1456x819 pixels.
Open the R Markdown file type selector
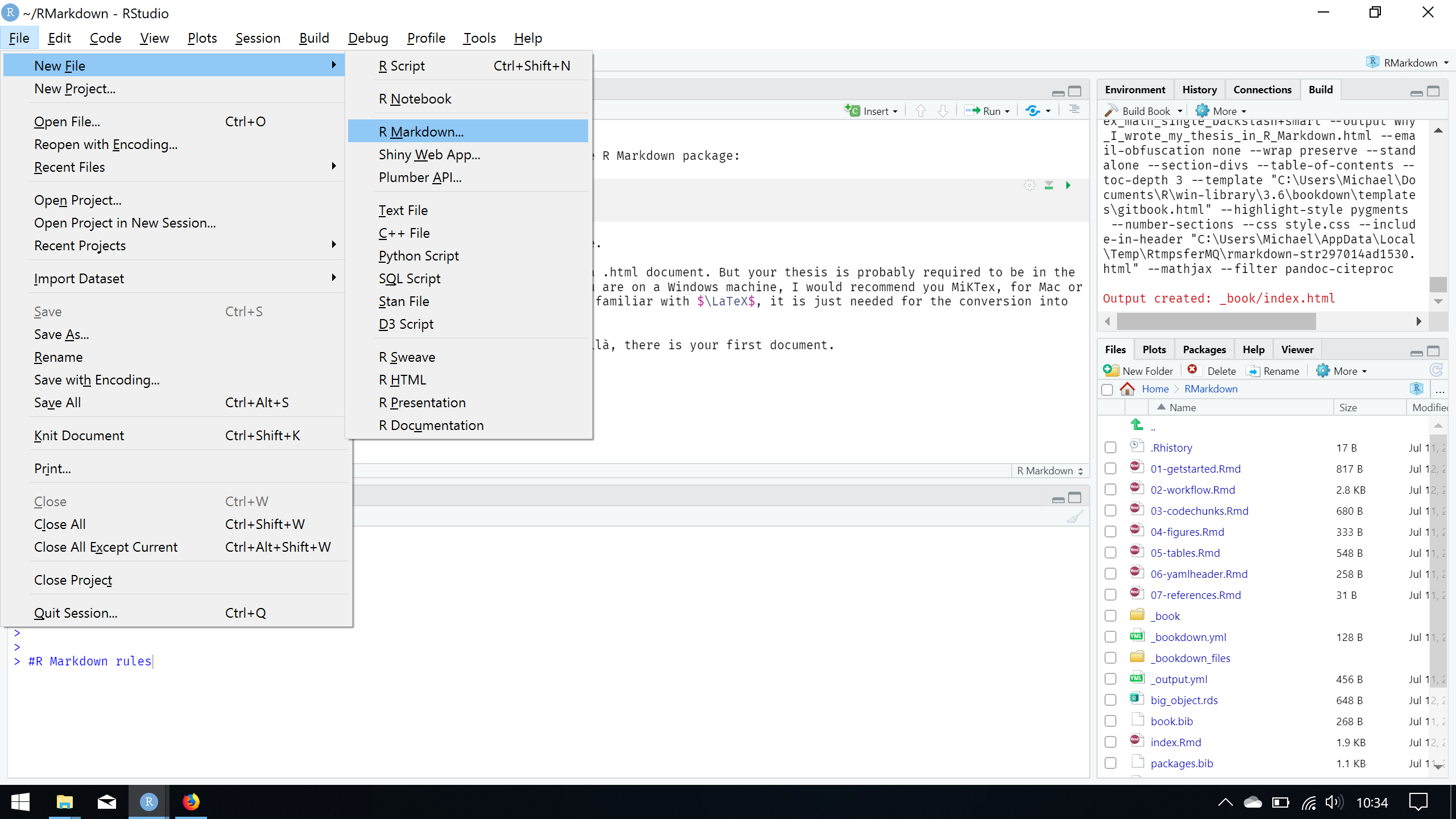[1050, 471]
